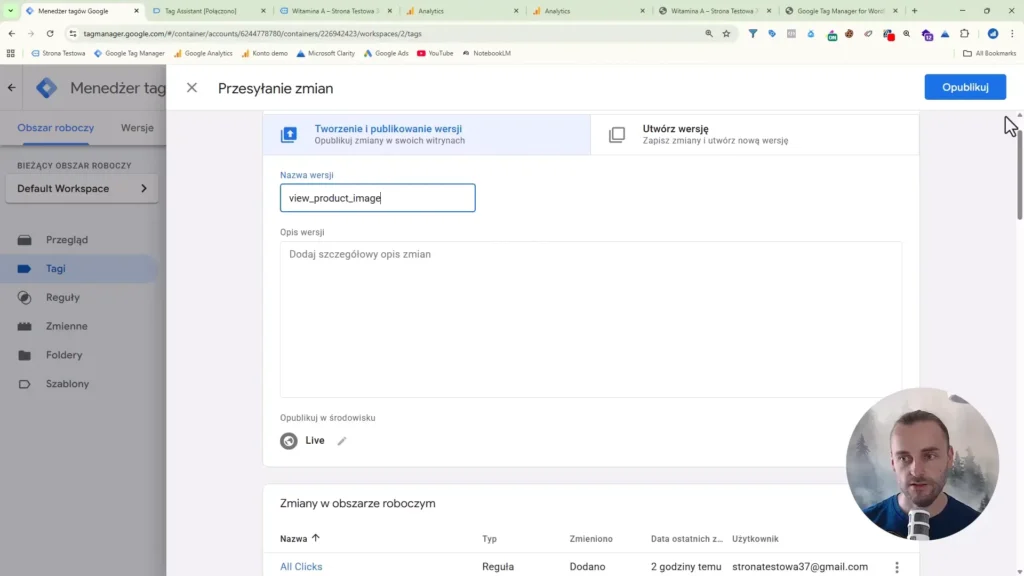The width and height of the screenshot is (1024, 576).
Task: Click the Google Tag Manager logo
Action: pyautogui.click(x=46, y=88)
